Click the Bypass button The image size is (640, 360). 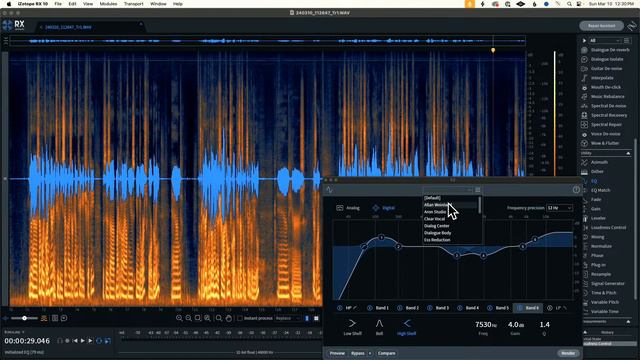click(358, 353)
